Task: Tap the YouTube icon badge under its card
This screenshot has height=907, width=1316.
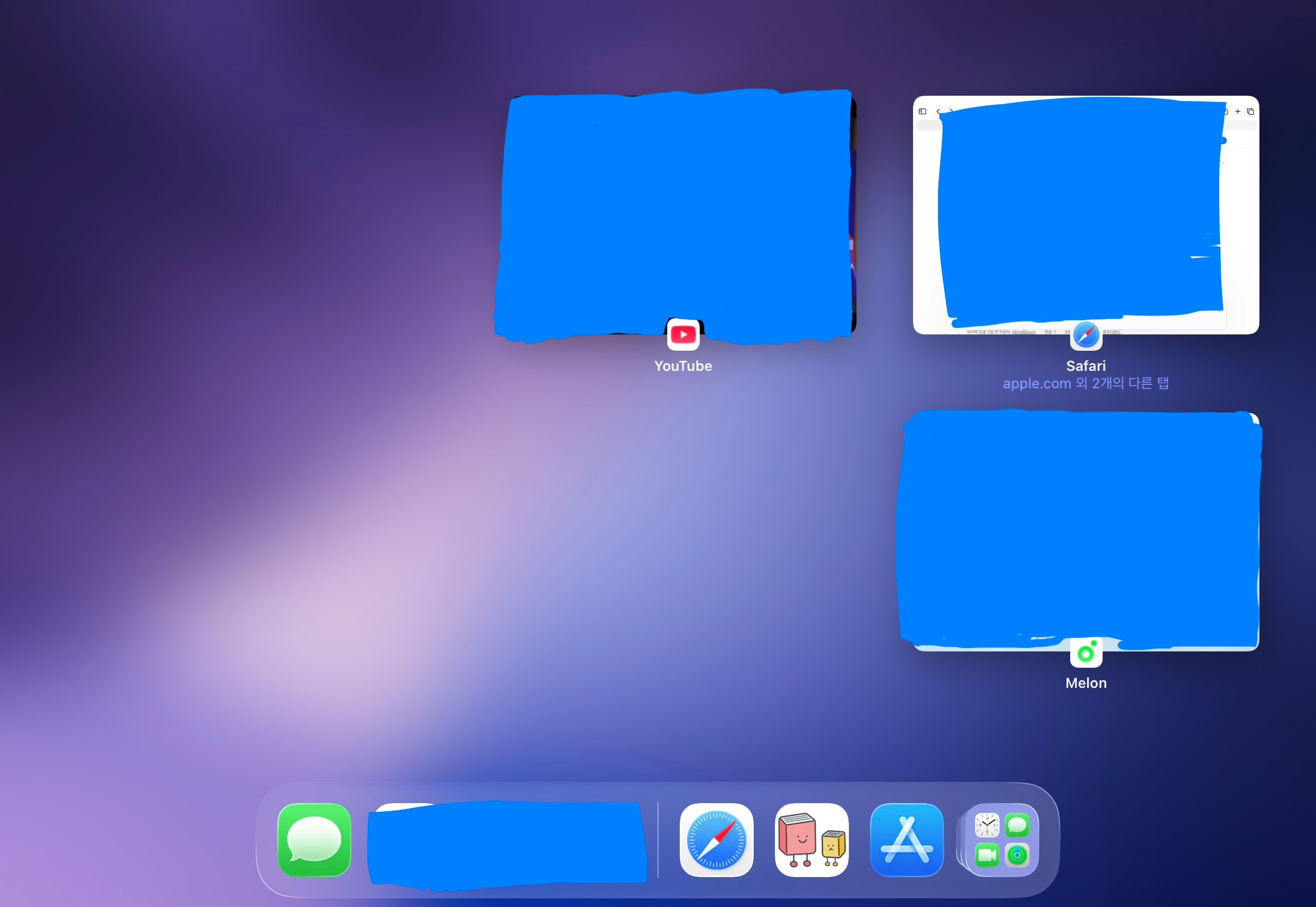Action: pyautogui.click(x=683, y=334)
